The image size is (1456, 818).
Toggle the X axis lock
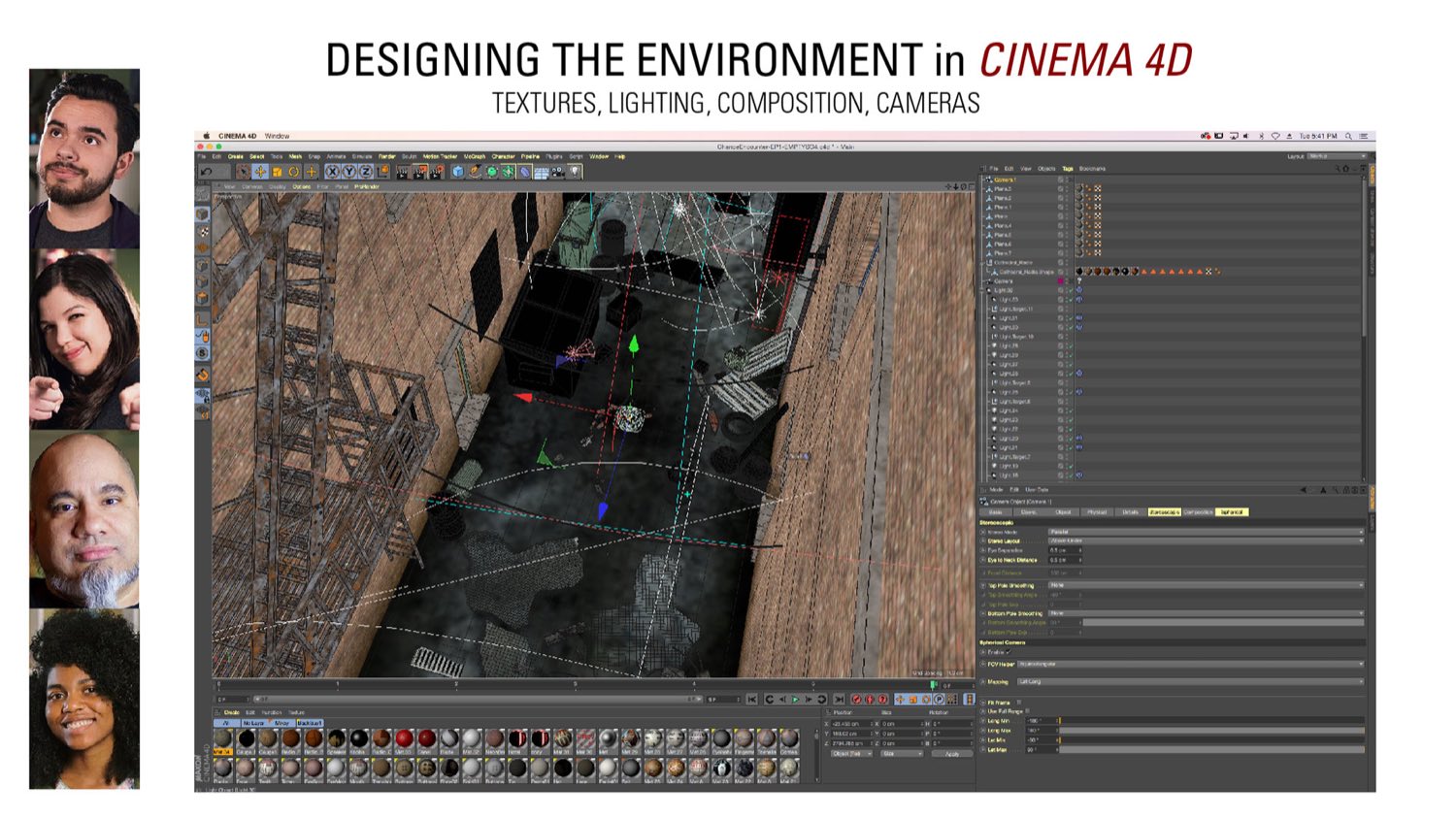pyautogui.click(x=333, y=172)
